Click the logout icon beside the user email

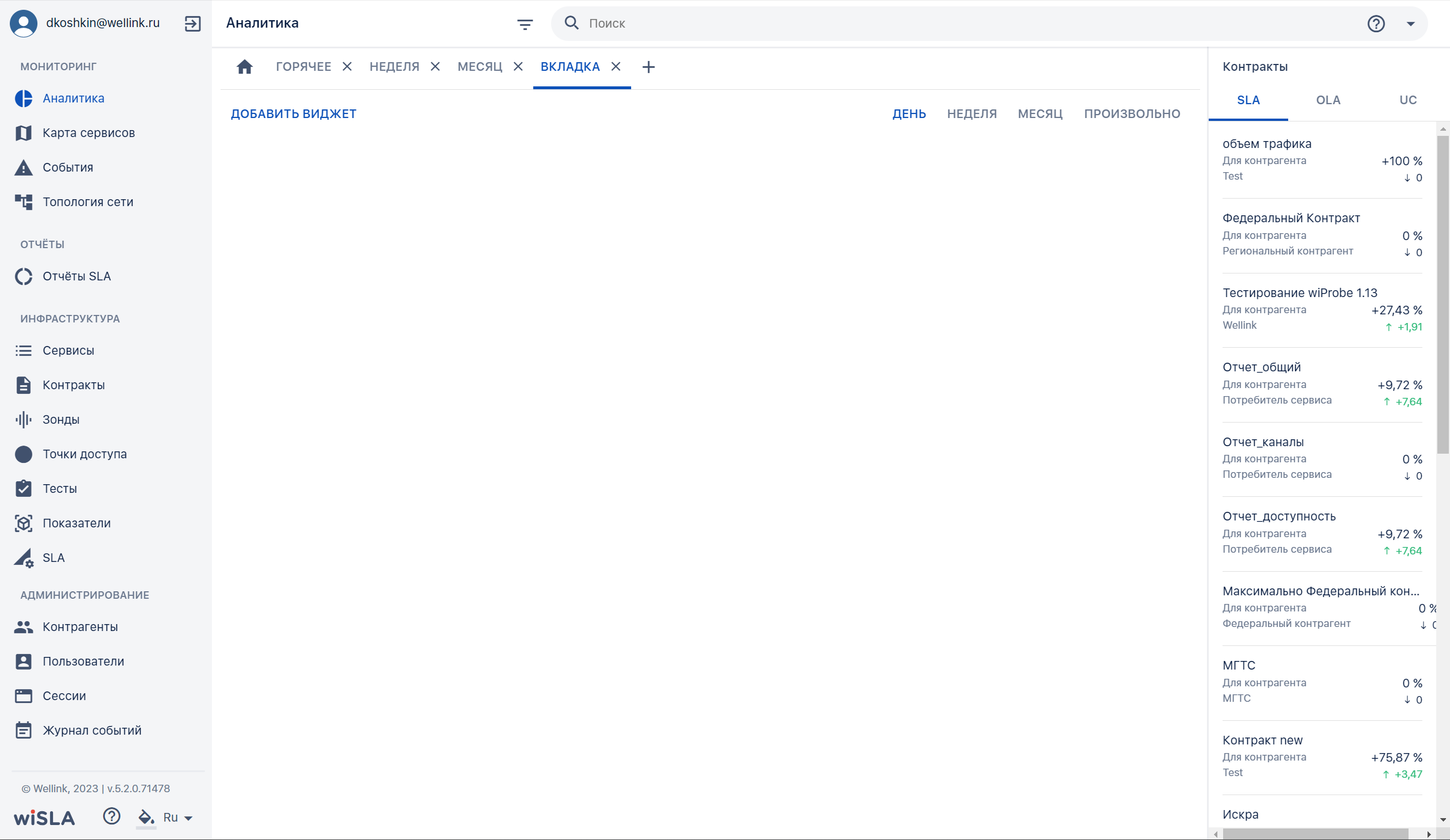click(192, 24)
